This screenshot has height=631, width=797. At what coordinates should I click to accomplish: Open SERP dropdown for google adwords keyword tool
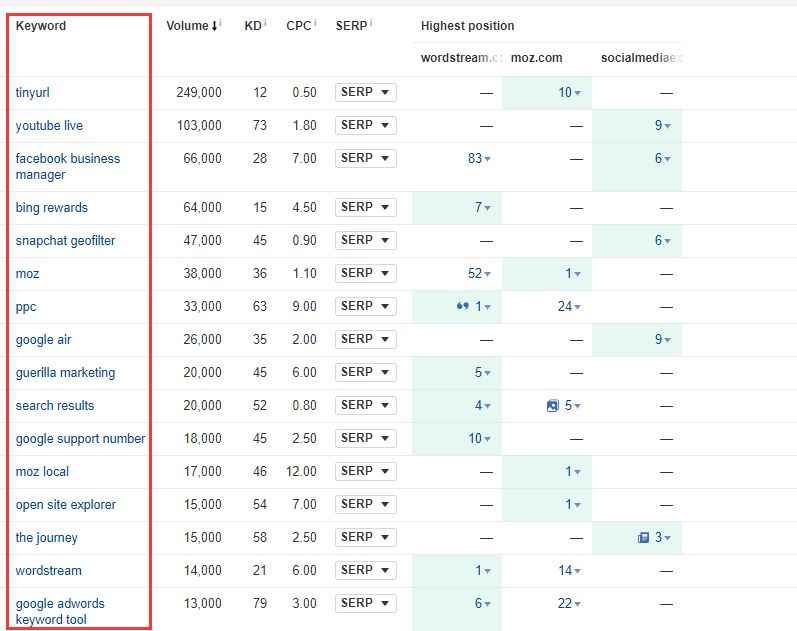tap(365, 603)
